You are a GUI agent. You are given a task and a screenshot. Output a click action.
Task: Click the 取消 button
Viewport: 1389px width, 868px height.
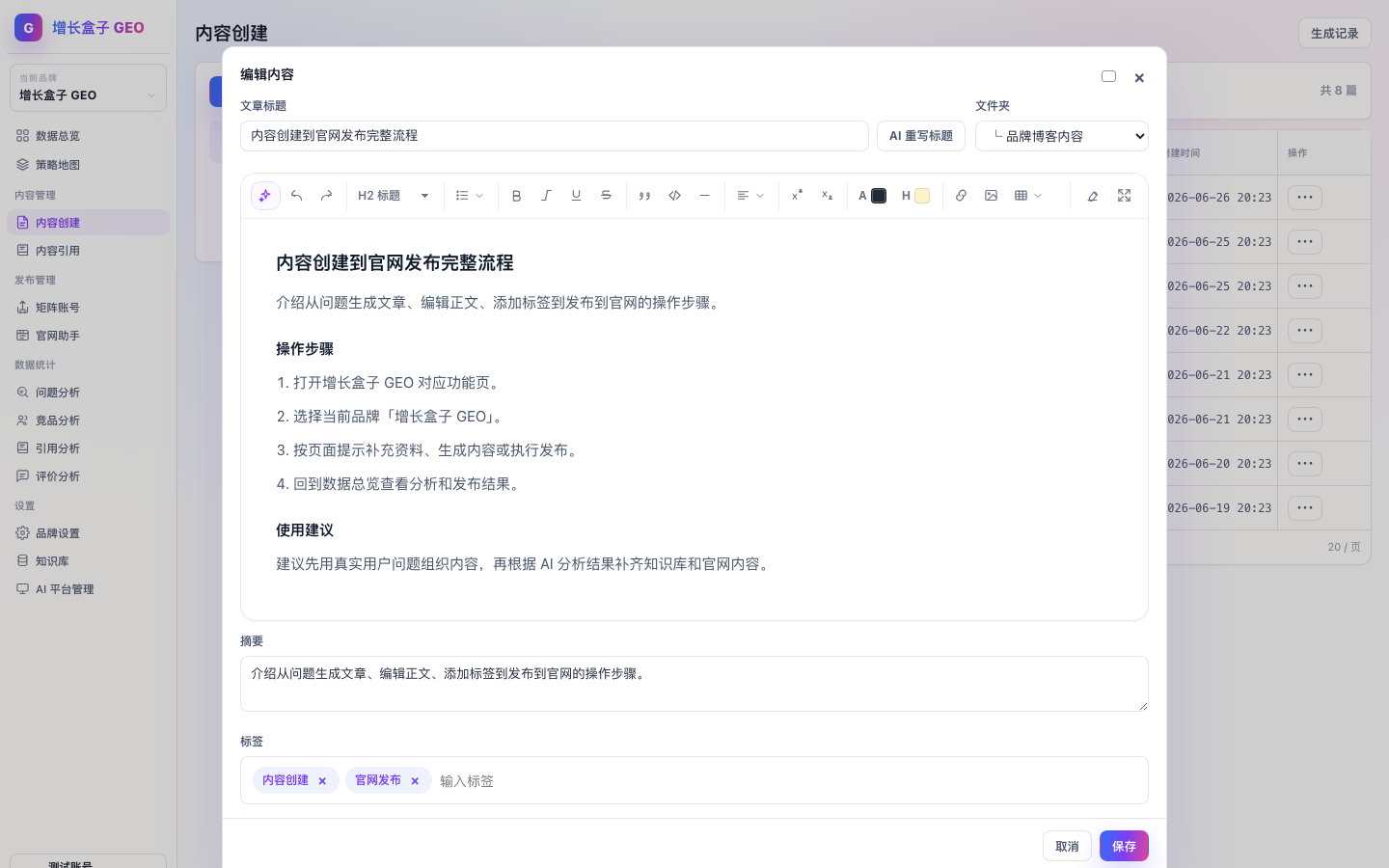point(1067,846)
